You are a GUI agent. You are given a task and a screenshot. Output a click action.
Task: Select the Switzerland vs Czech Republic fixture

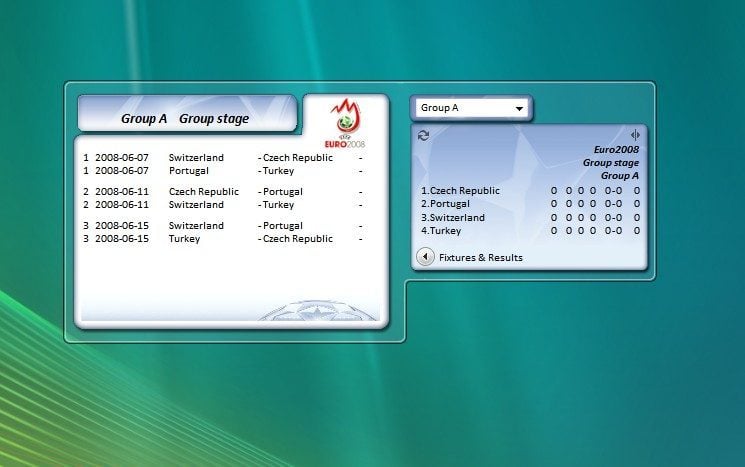pyautogui.click(x=222, y=158)
